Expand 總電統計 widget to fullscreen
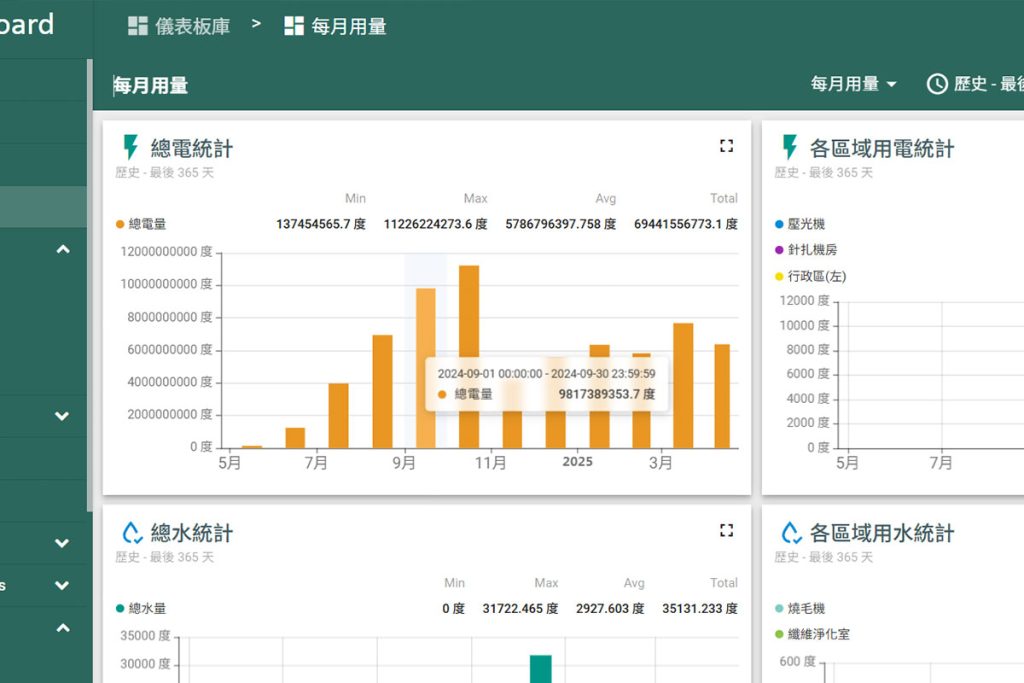 tap(727, 146)
